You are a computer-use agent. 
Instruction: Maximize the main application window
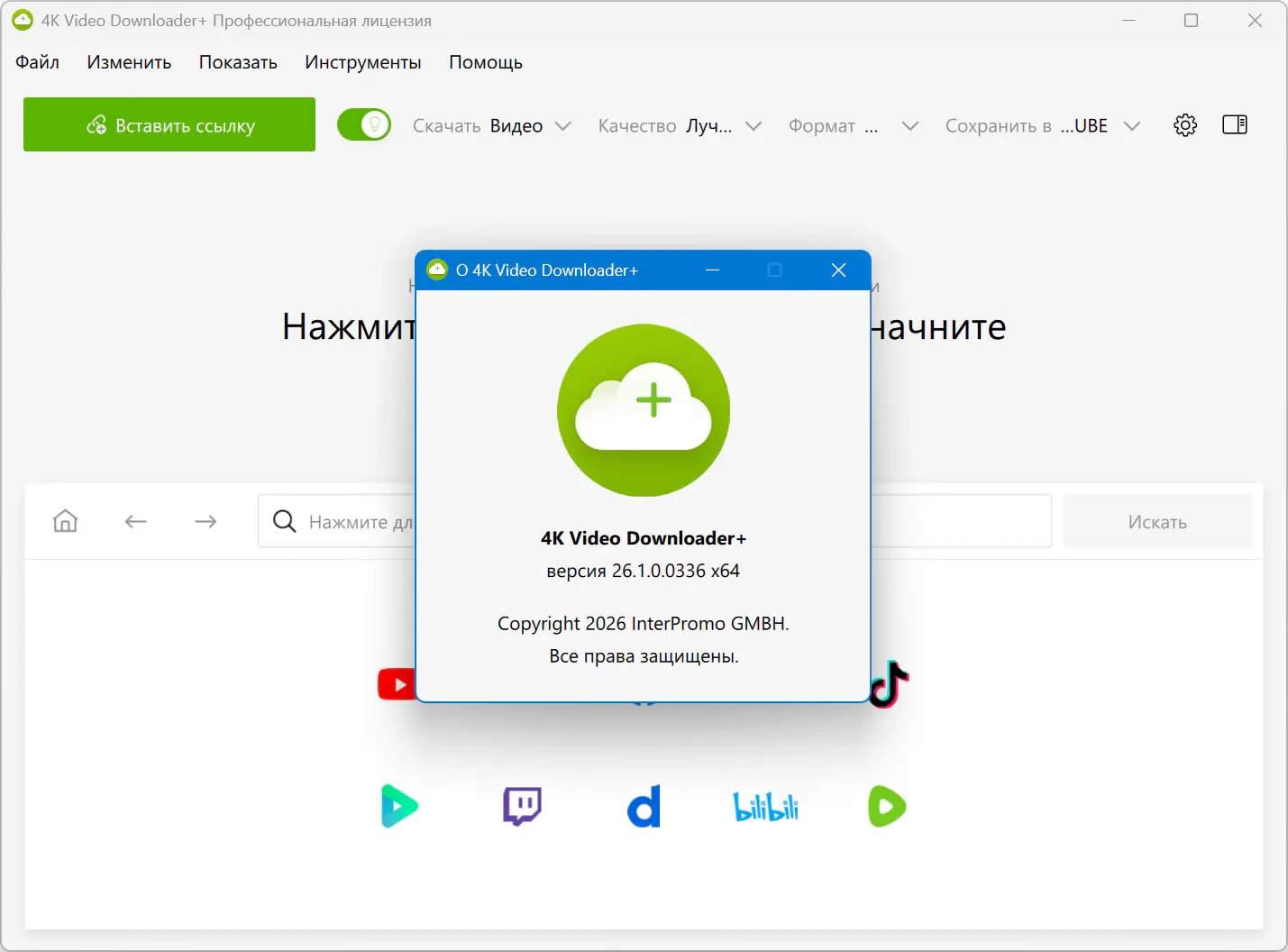(1191, 20)
